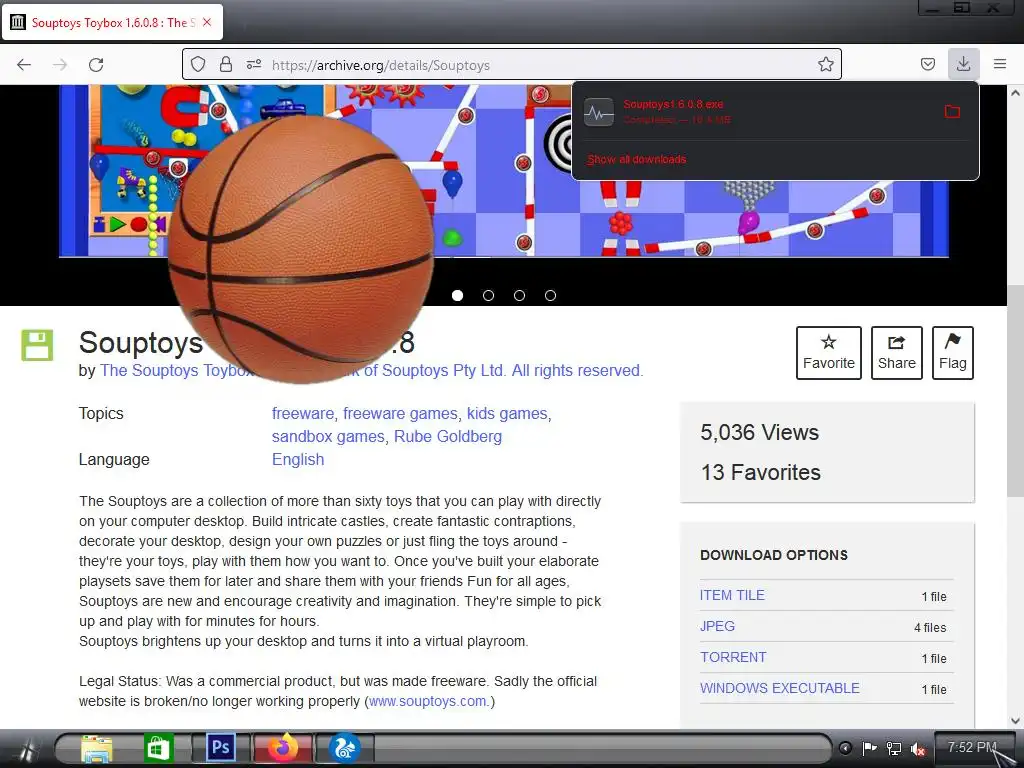Click the muted volume tray icon
This screenshot has width=1024, height=768.
point(918,748)
